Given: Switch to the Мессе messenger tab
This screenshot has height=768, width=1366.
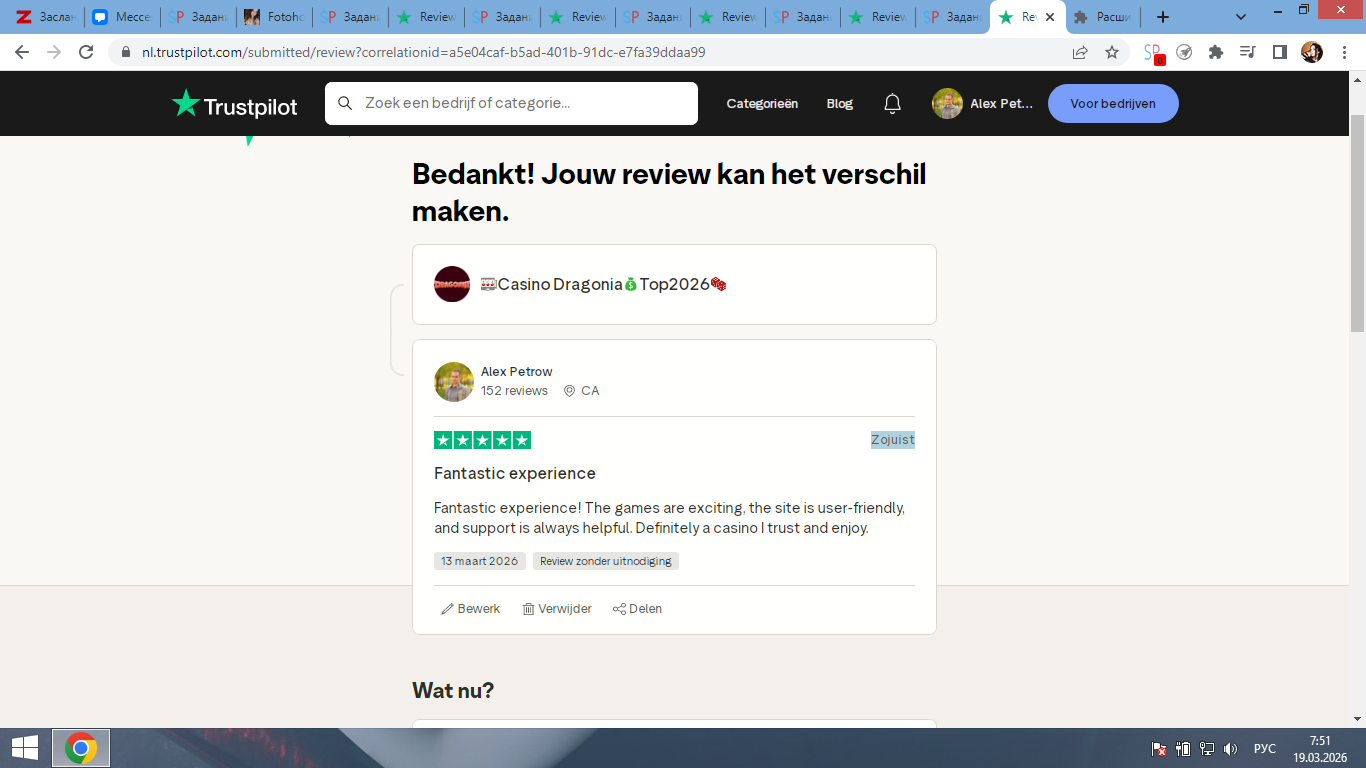Looking at the screenshot, I should pyautogui.click(x=122, y=17).
